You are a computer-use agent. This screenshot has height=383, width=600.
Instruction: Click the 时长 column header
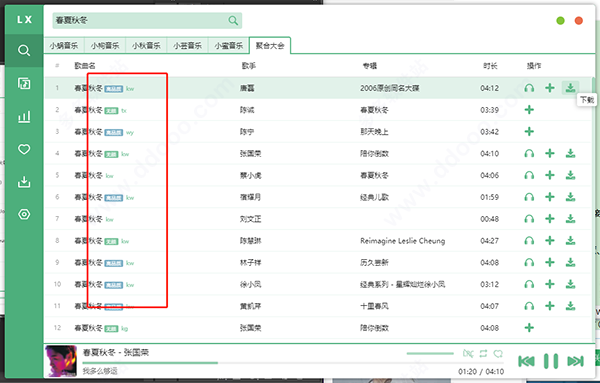tap(490, 66)
